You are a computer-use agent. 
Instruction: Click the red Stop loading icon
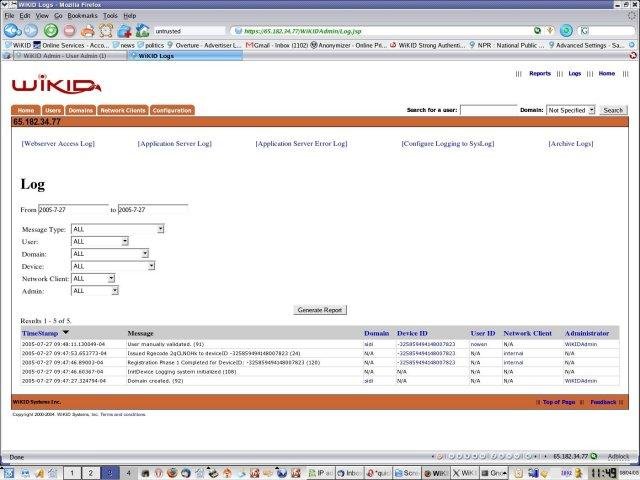click(69, 31)
